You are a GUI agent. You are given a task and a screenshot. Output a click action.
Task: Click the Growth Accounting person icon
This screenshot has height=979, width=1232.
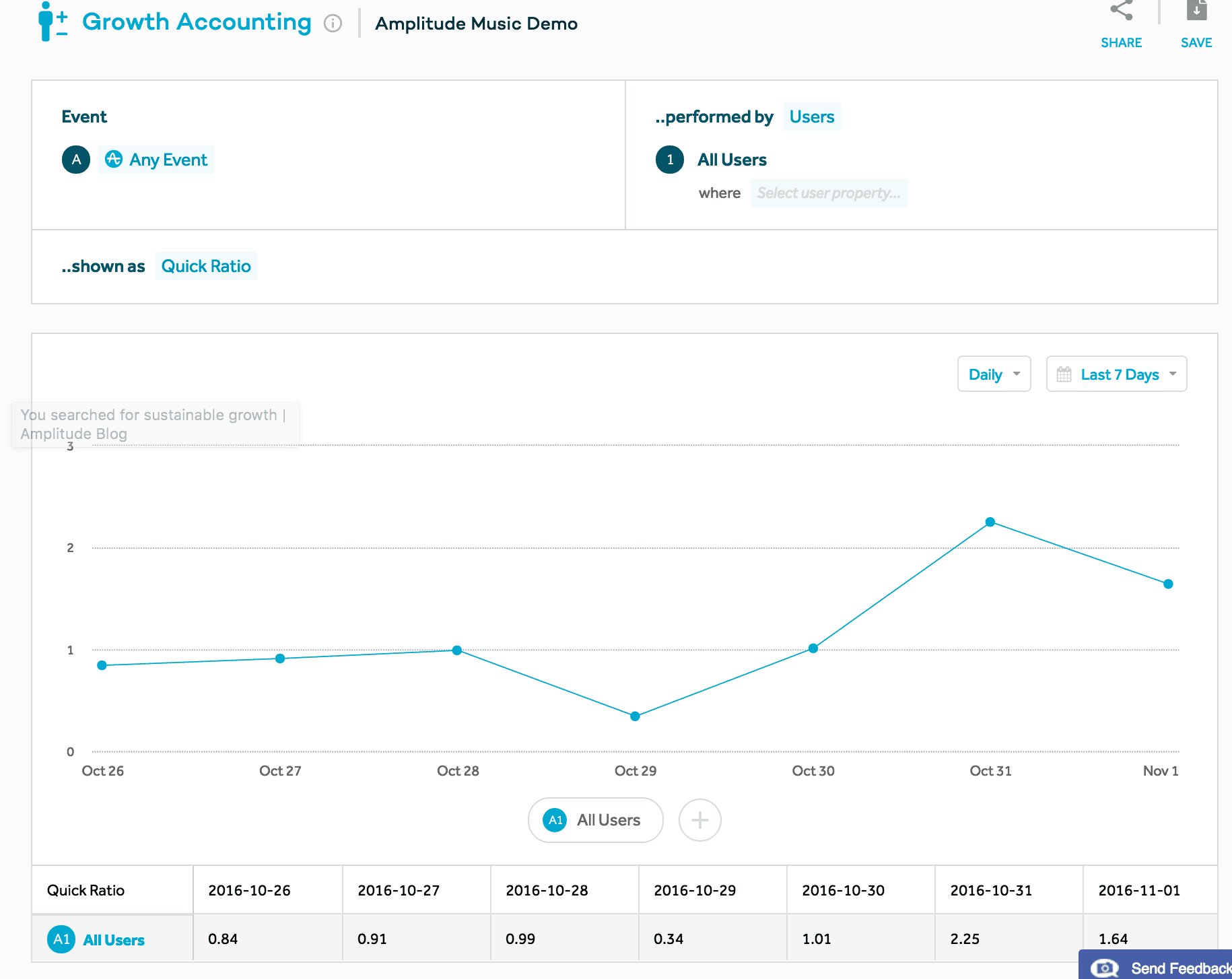pos(52,22)
